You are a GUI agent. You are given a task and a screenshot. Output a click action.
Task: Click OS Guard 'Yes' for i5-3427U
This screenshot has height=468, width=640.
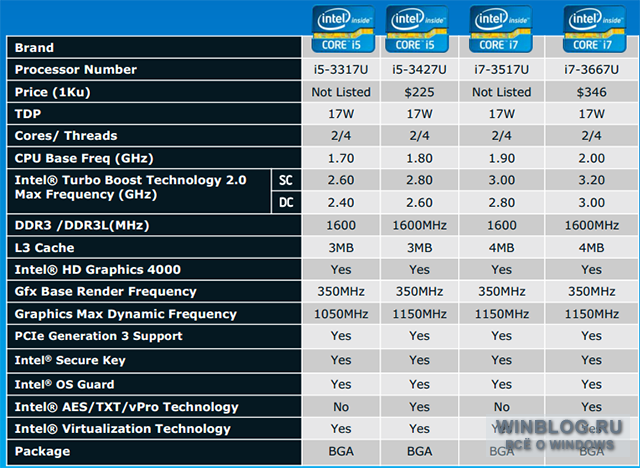click(419, 384)
